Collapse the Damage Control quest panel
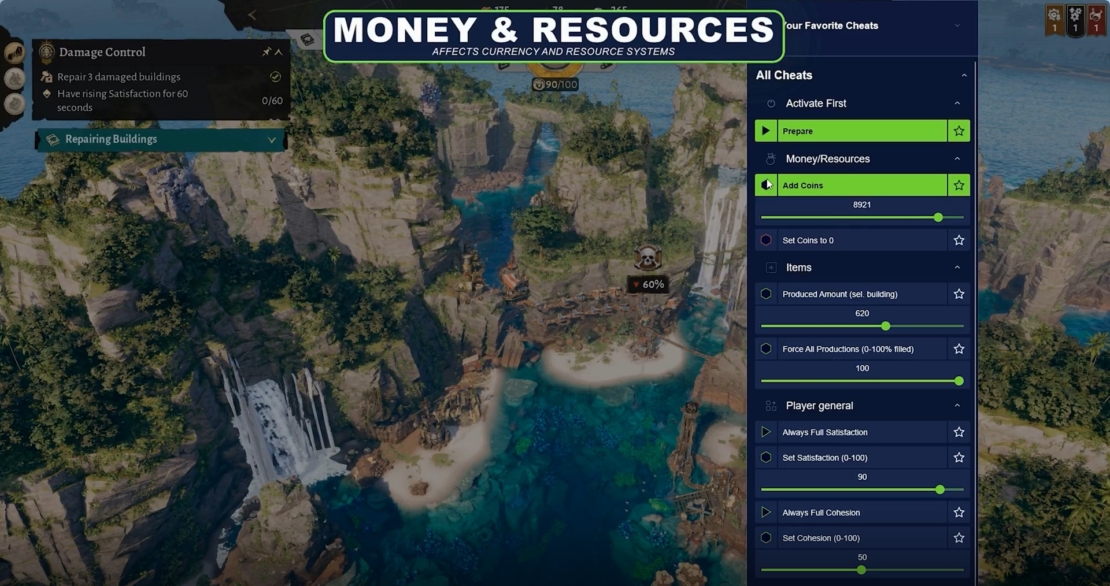Image resolution: width=1110 pixels, height=586 pixels. 279,52
